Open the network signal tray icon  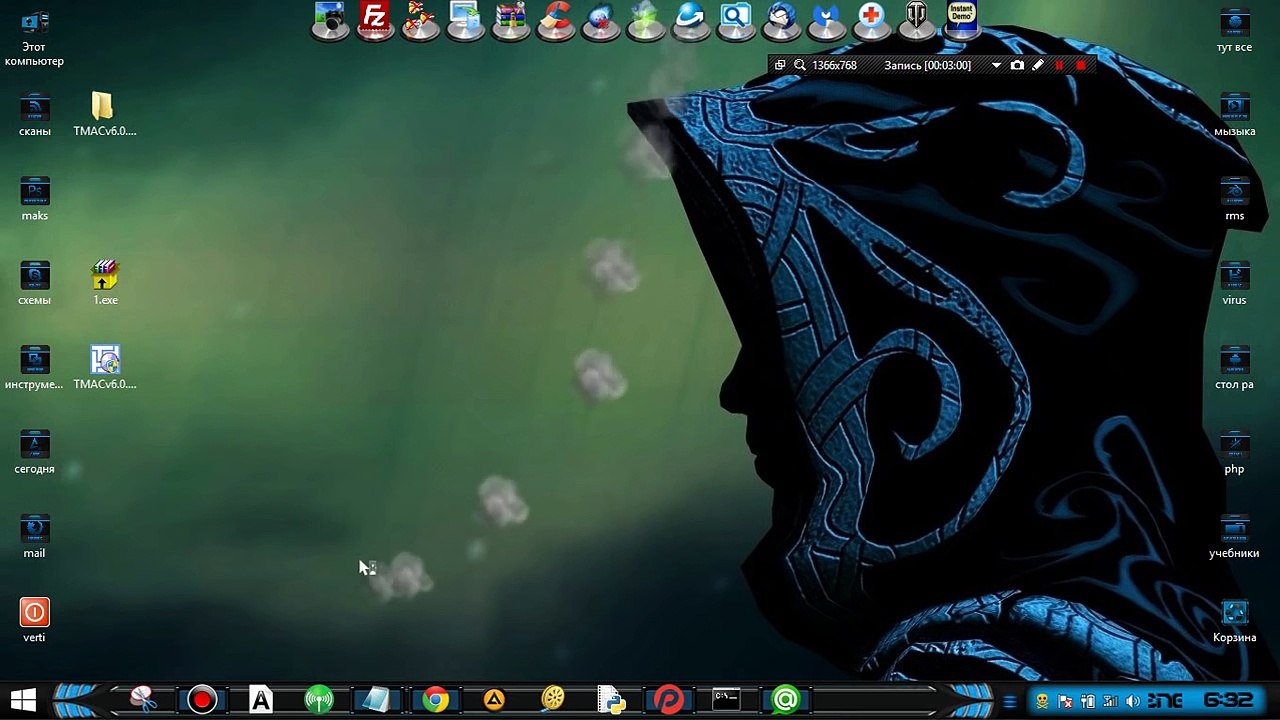(x=1110, y=701)
